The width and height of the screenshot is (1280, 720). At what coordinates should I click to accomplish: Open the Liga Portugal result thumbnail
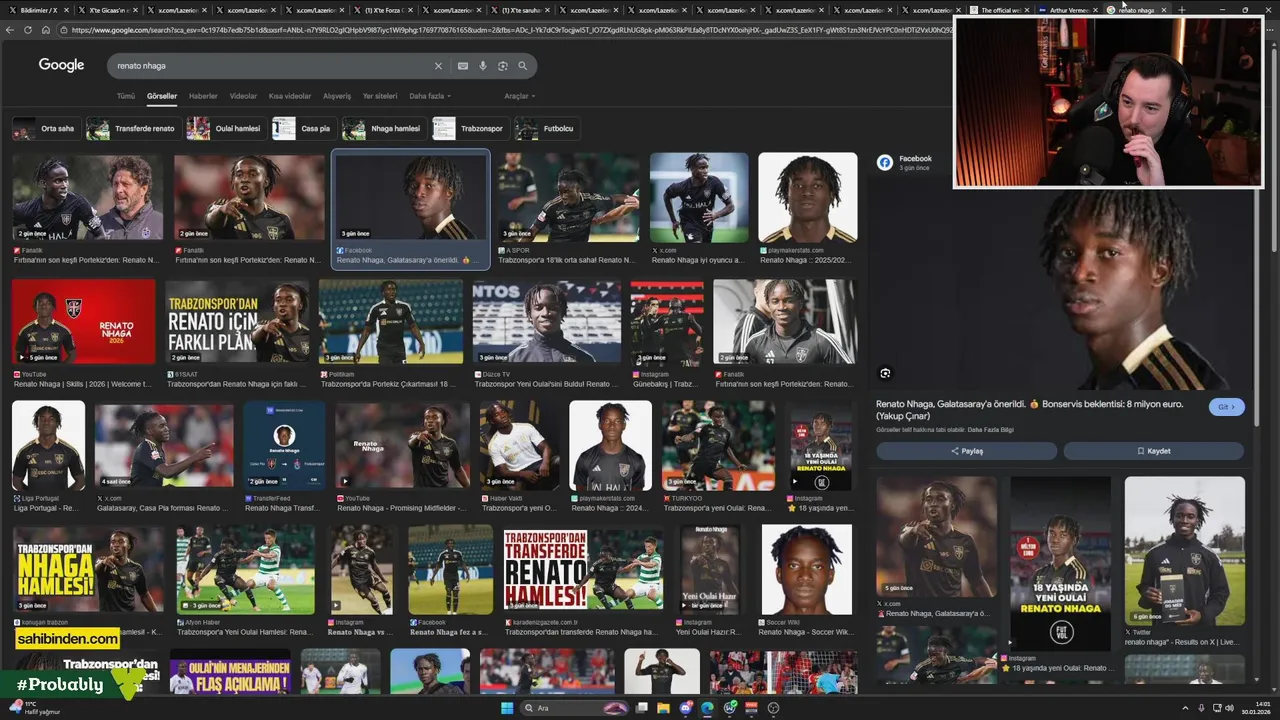(48, 445)
